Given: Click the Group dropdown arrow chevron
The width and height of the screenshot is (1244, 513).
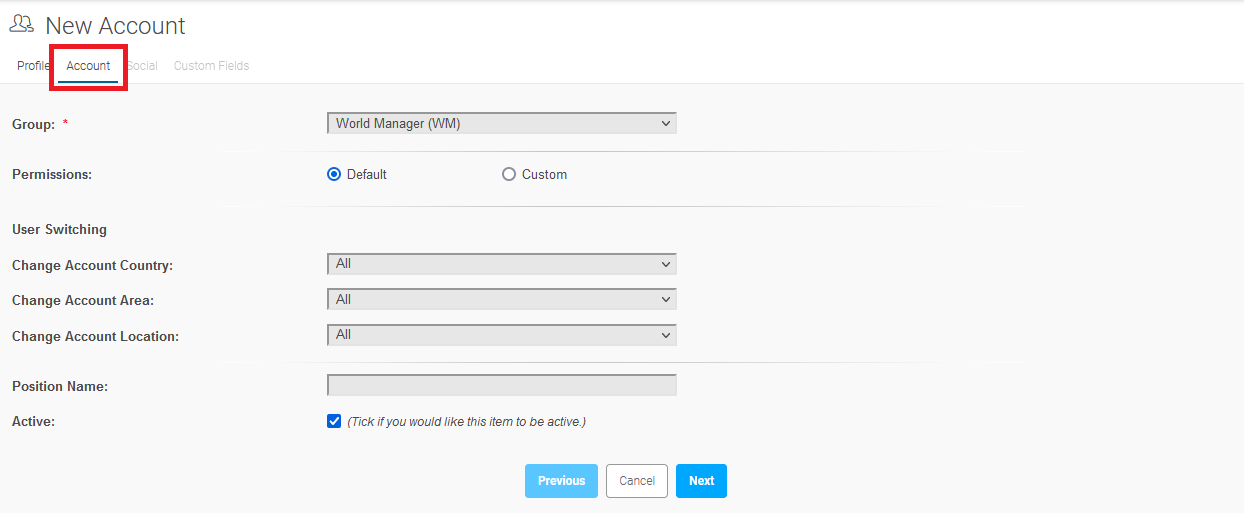Looking at the screenshot, I should [x=666, y=123].
